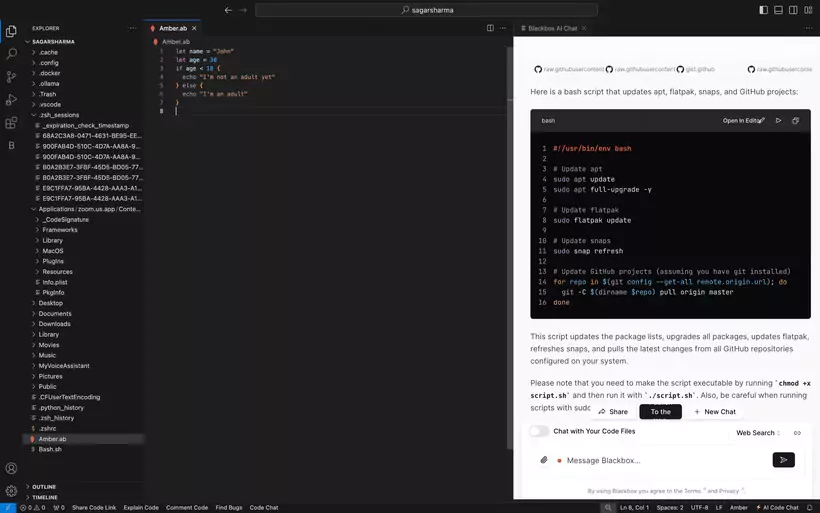Screen dimensions: 820x513
Task: Toggle Chat with Your Code Files
Action: 539,431
